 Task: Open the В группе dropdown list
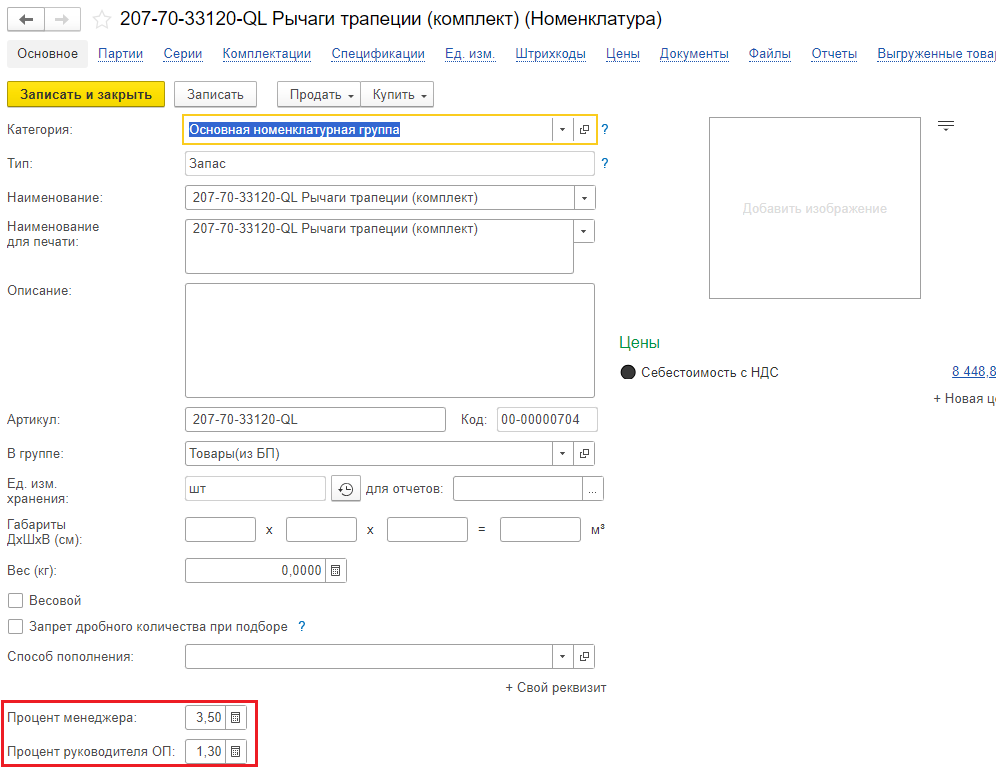[562, 454]
